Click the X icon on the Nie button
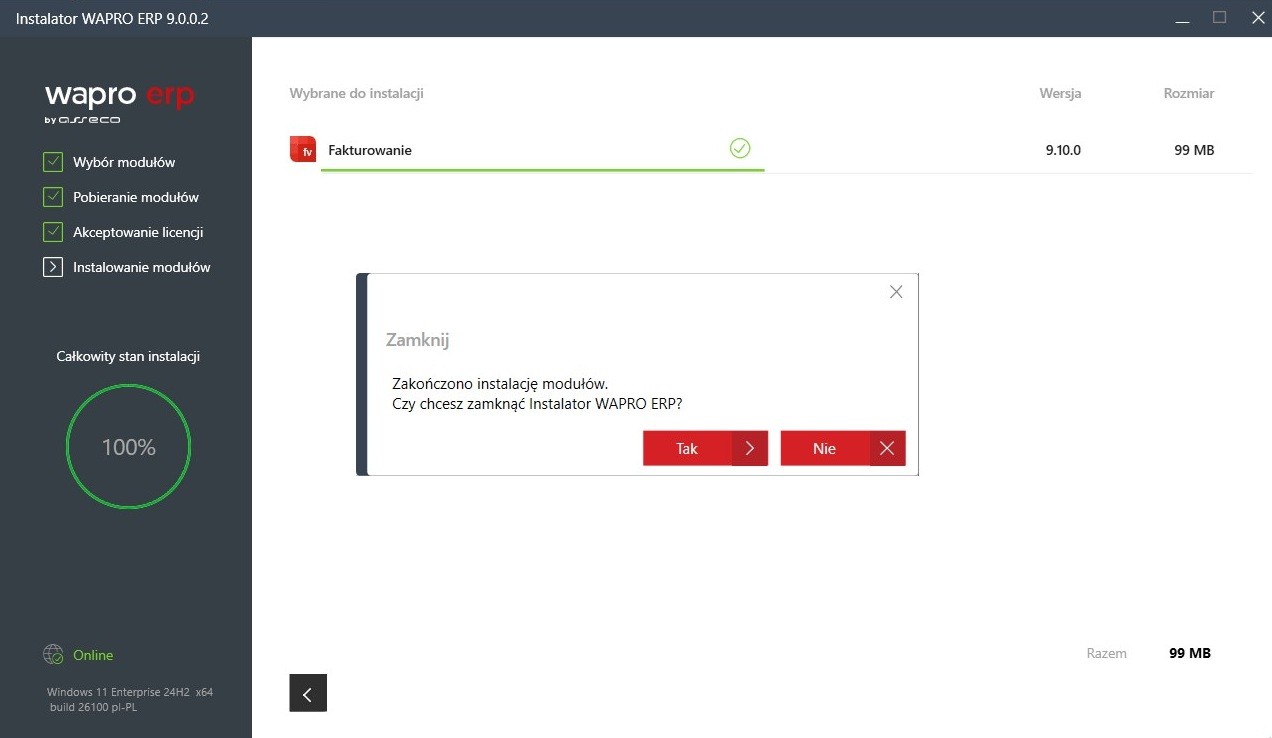The width and height of the screenshot is (1272, 738). pos(887,448)
